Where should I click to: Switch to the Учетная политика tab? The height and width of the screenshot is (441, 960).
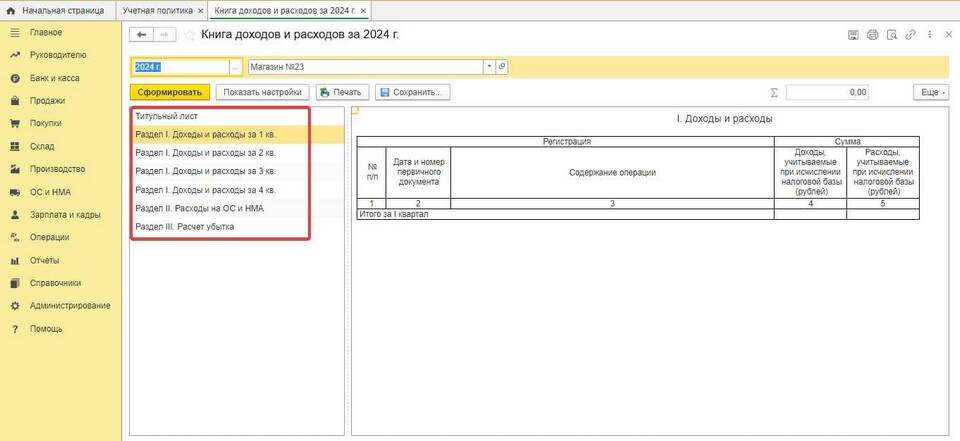(157, 10)
